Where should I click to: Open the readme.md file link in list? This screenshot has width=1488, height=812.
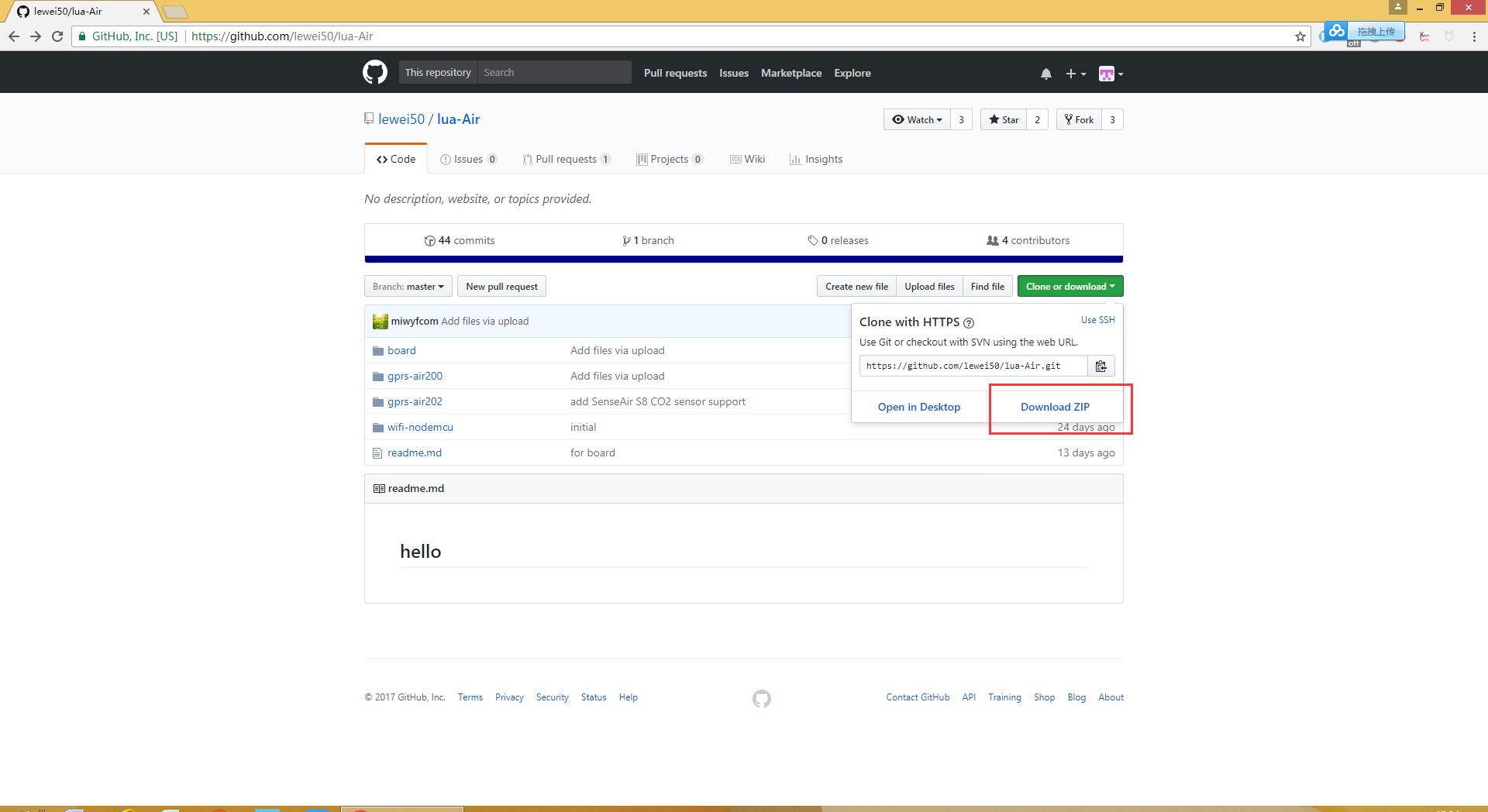pos(415,452)
